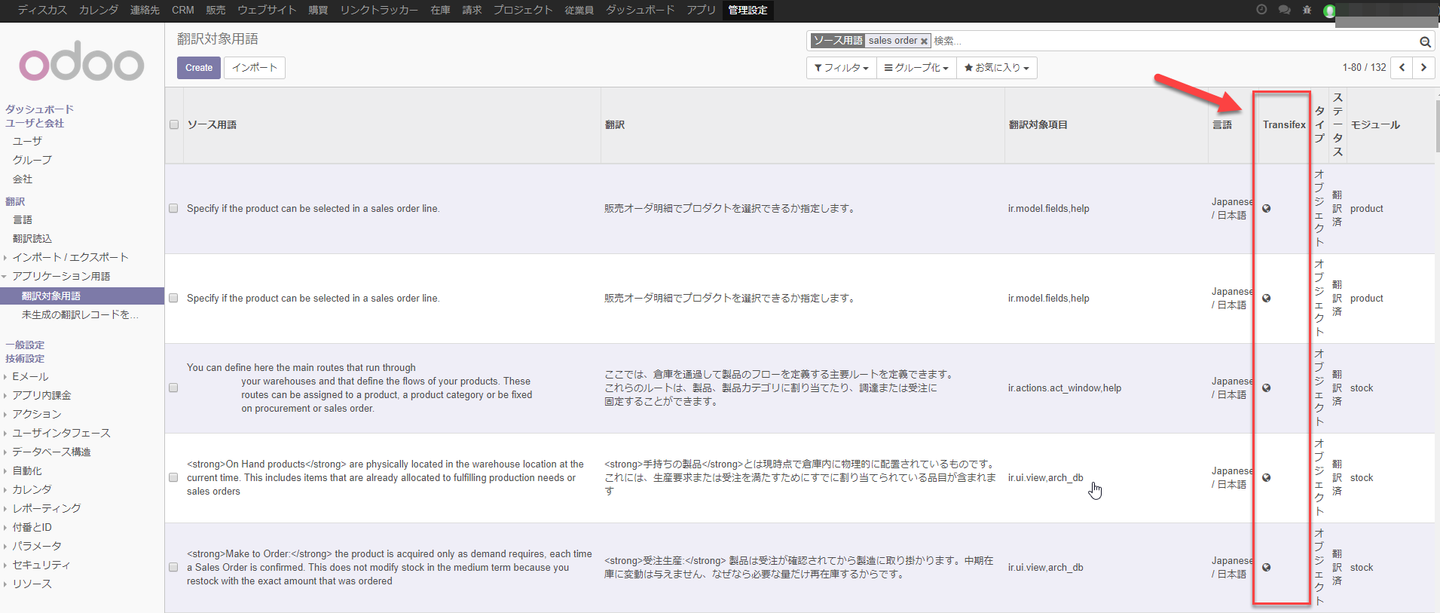Viewport: 1440px width, 613px height.
Task: Select checkbox for 'On Hand products' row
Action: pyautogui.click(x=174, y=478)
